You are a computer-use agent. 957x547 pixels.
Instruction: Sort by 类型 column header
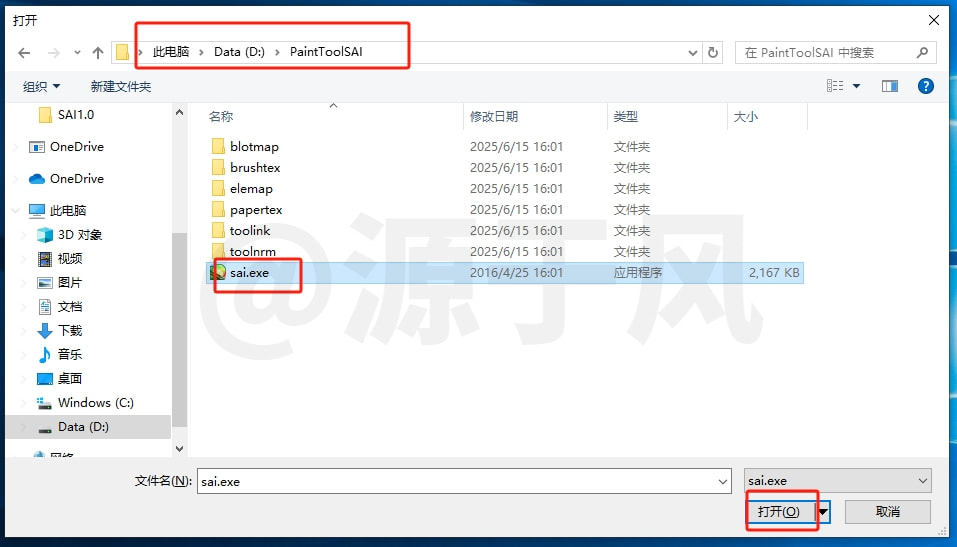coord(626,116)
